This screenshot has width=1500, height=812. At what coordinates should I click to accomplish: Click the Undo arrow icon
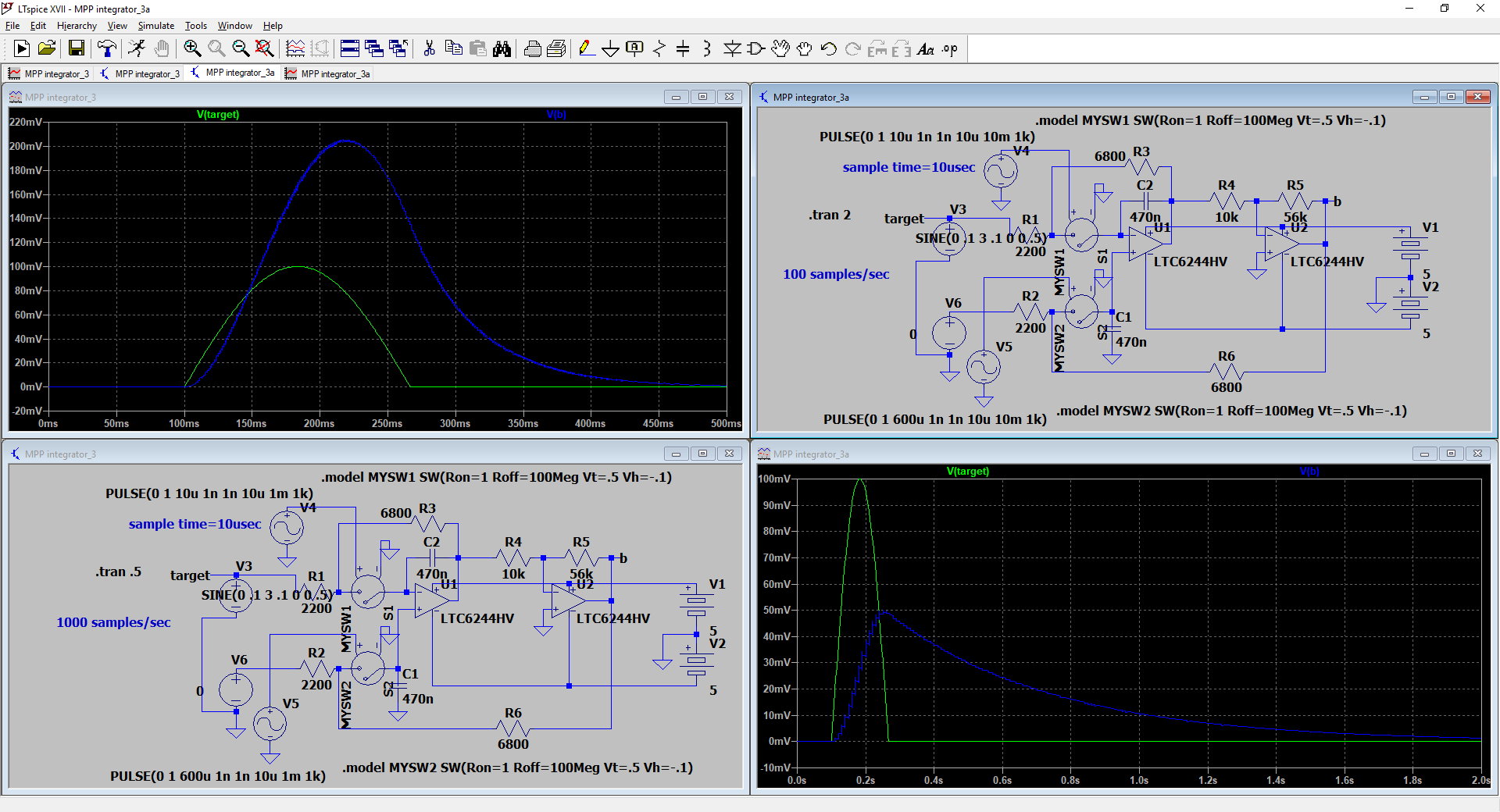point(829,49)
